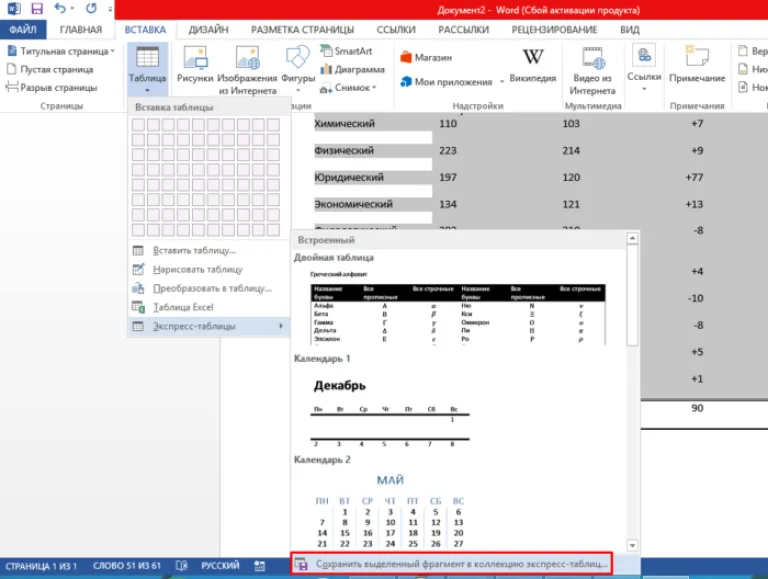Open the Word application icon menu
Image resolution: width=768 pixels, height=579 pixels.
(x=14, y=8)
